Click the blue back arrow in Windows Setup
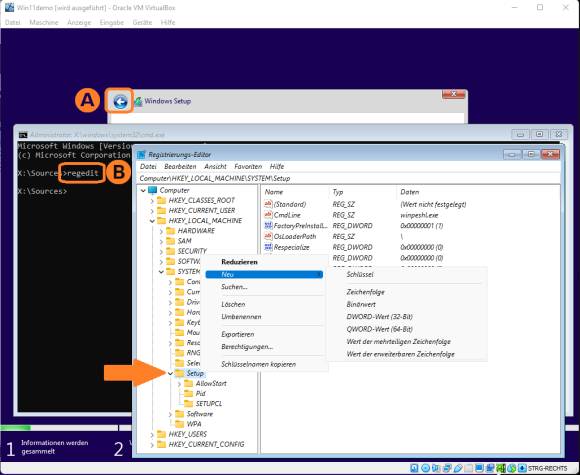580x475 pixels. click(x=120, y=101)
